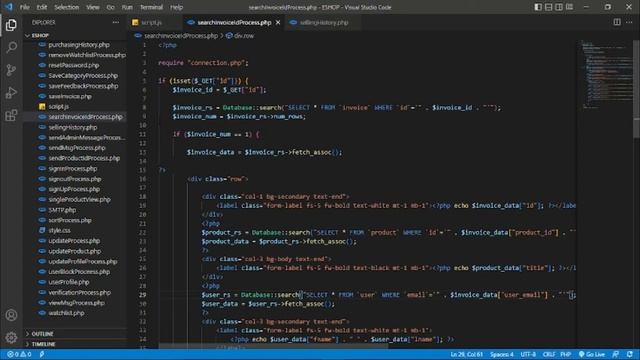Toggle the bottom panel layout icon
This screenshot has height=360, width=640.
(549, 7)
